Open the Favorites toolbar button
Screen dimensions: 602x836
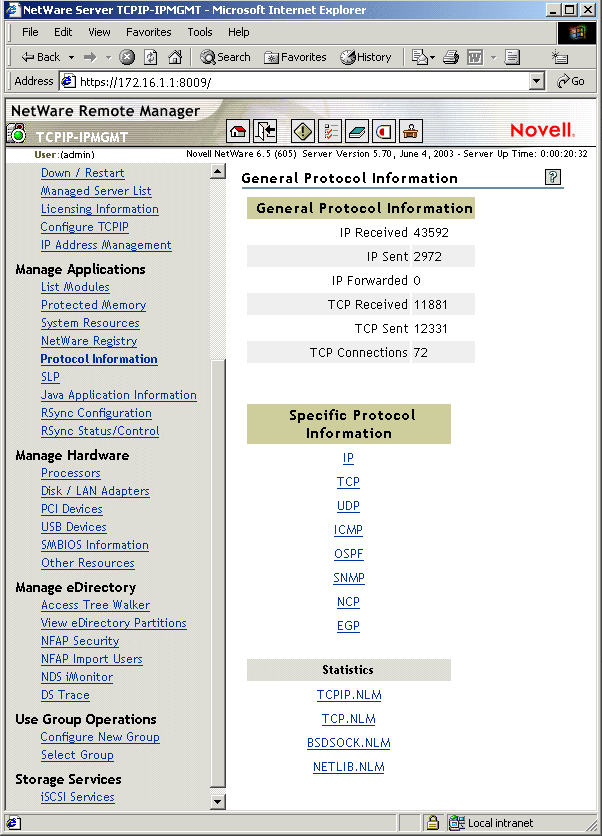[x=295, y=57]
